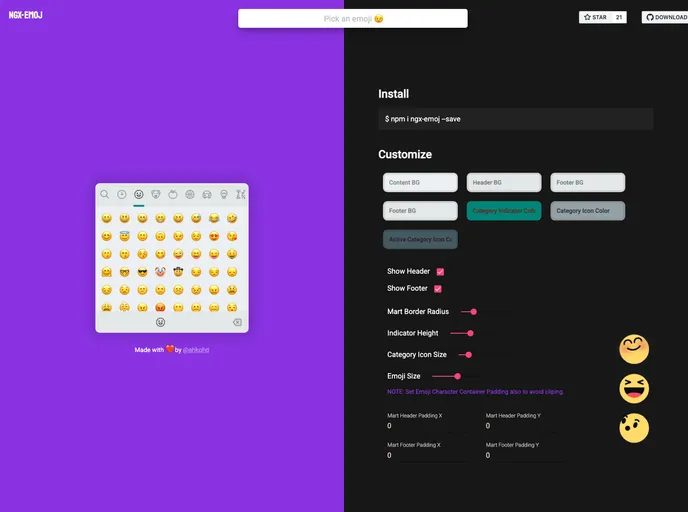Click Footer BG beside Category Indicator Color
688x512 pixels.
click(x=420, y=211)
